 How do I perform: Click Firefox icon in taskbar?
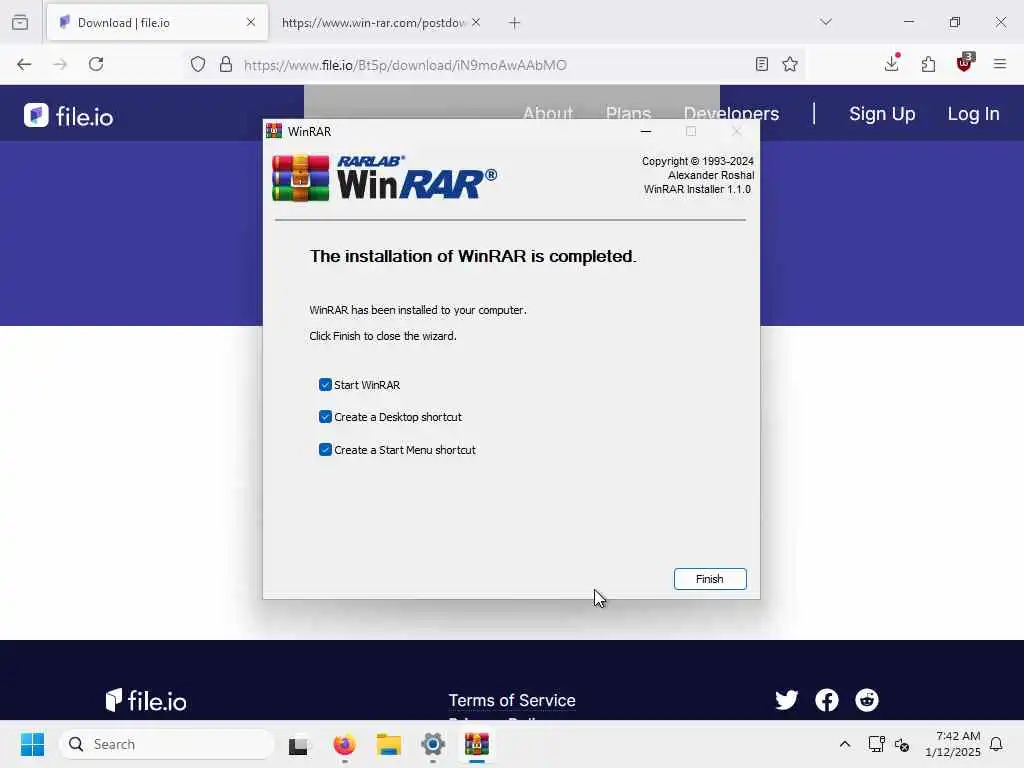pos(344,744)
